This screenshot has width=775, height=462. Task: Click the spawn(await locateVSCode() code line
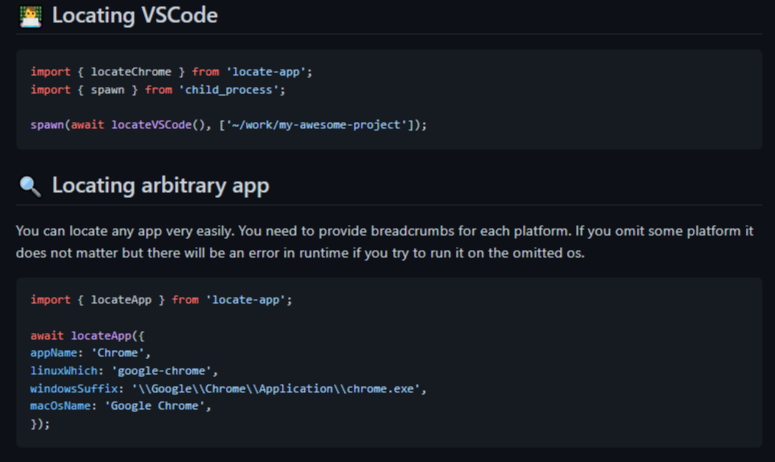pyautogui.click(x=229, y=125)
